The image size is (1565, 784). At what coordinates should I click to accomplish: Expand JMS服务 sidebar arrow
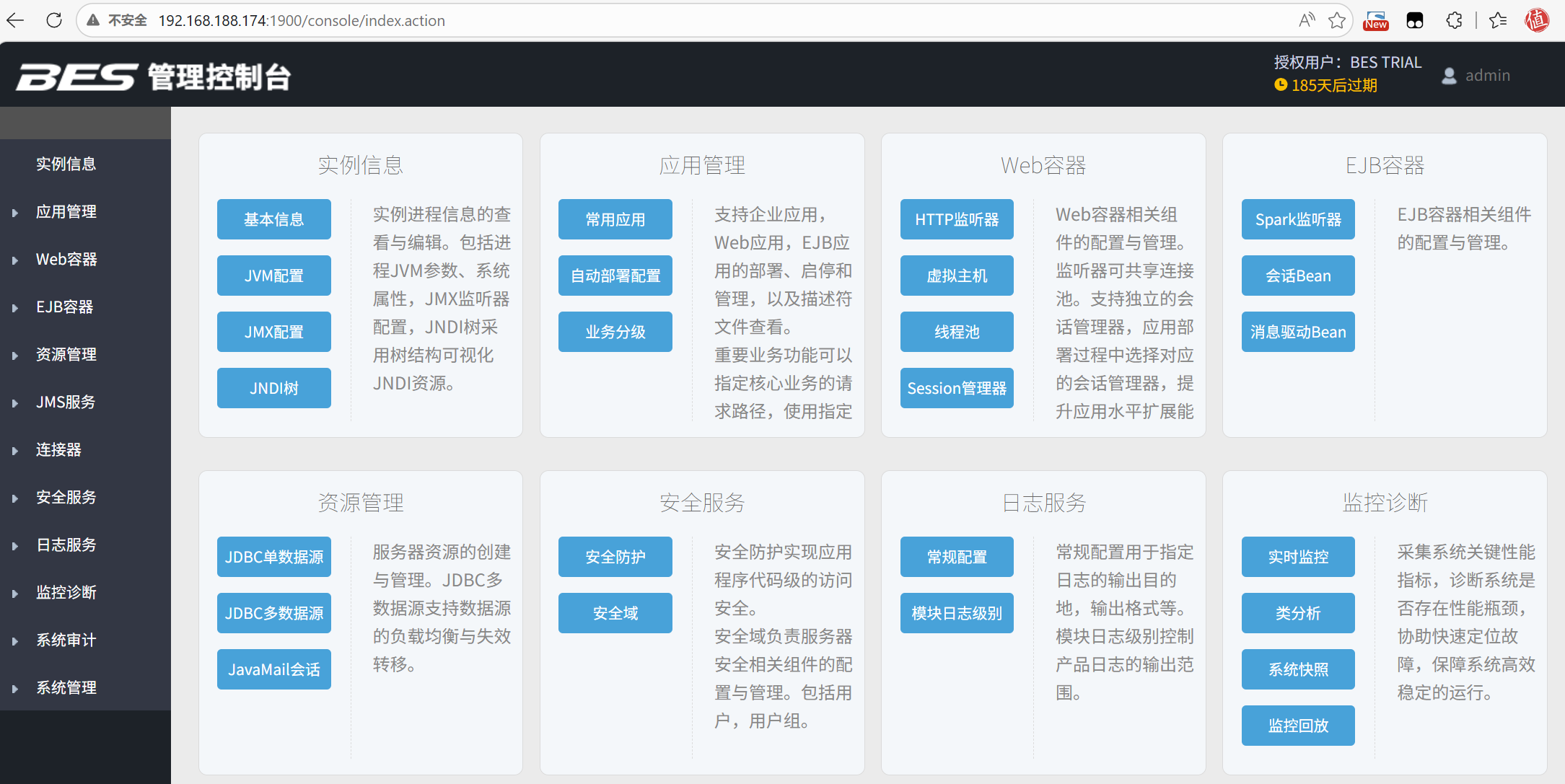click(x=15, y=403)
